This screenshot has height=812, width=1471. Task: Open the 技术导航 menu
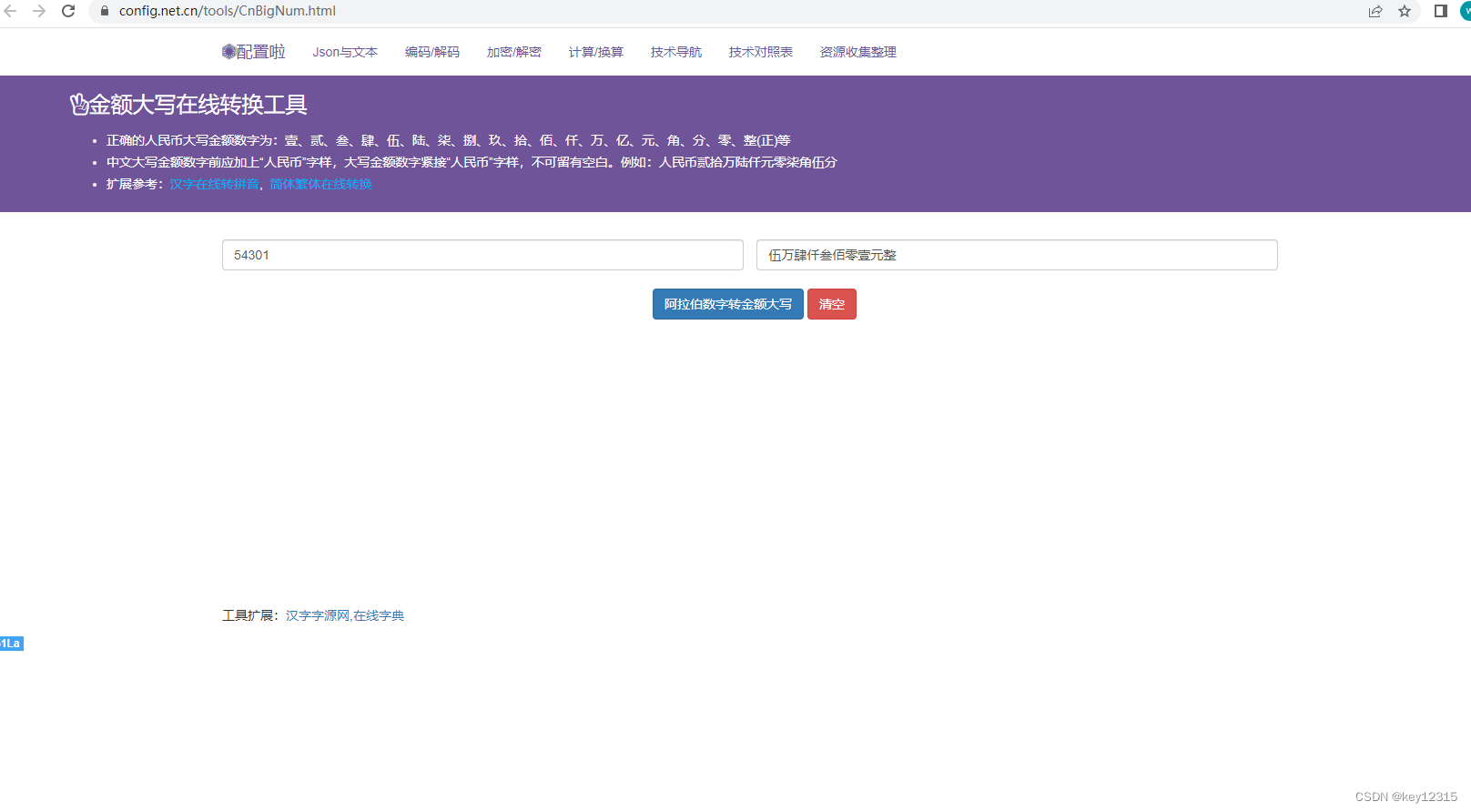point(676,52)
